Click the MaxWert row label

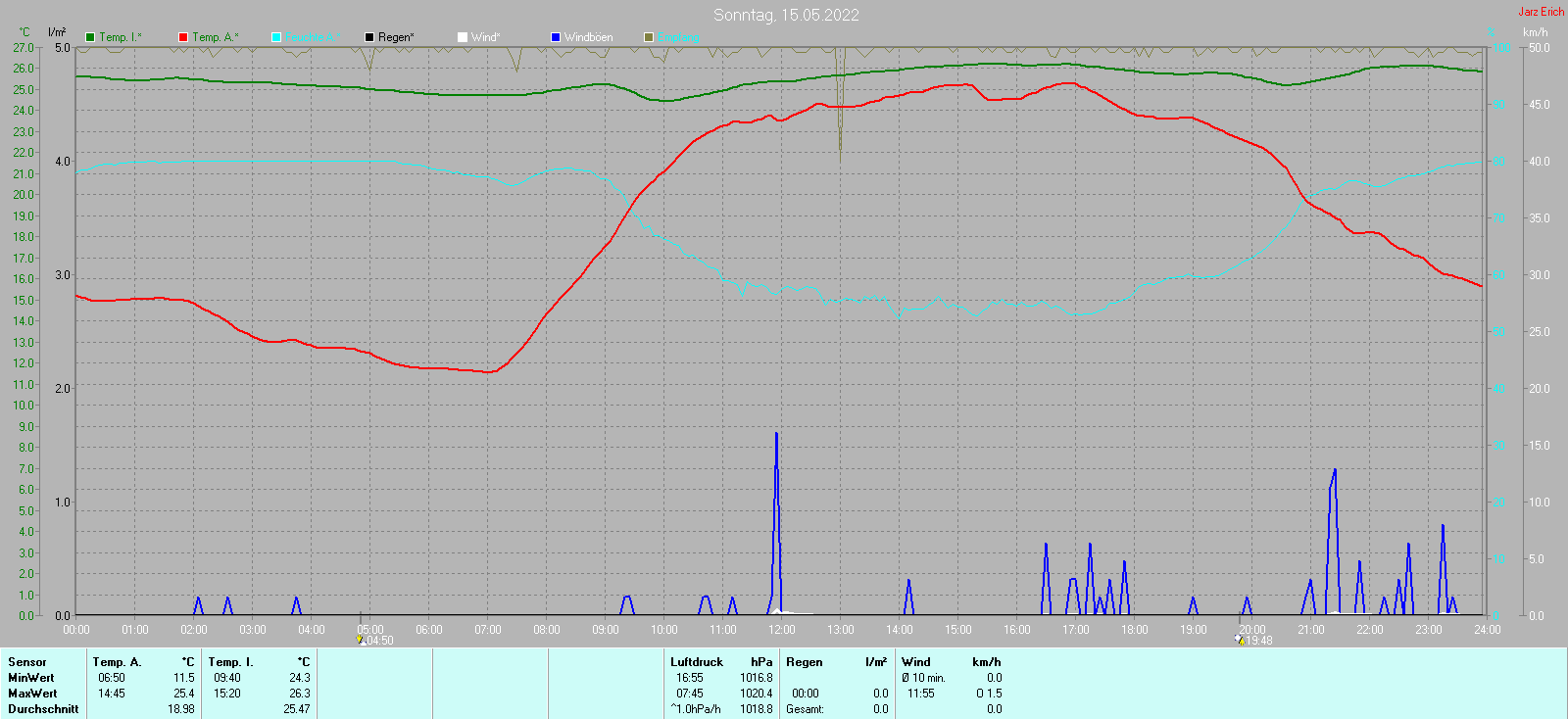[x=31, y=694]
